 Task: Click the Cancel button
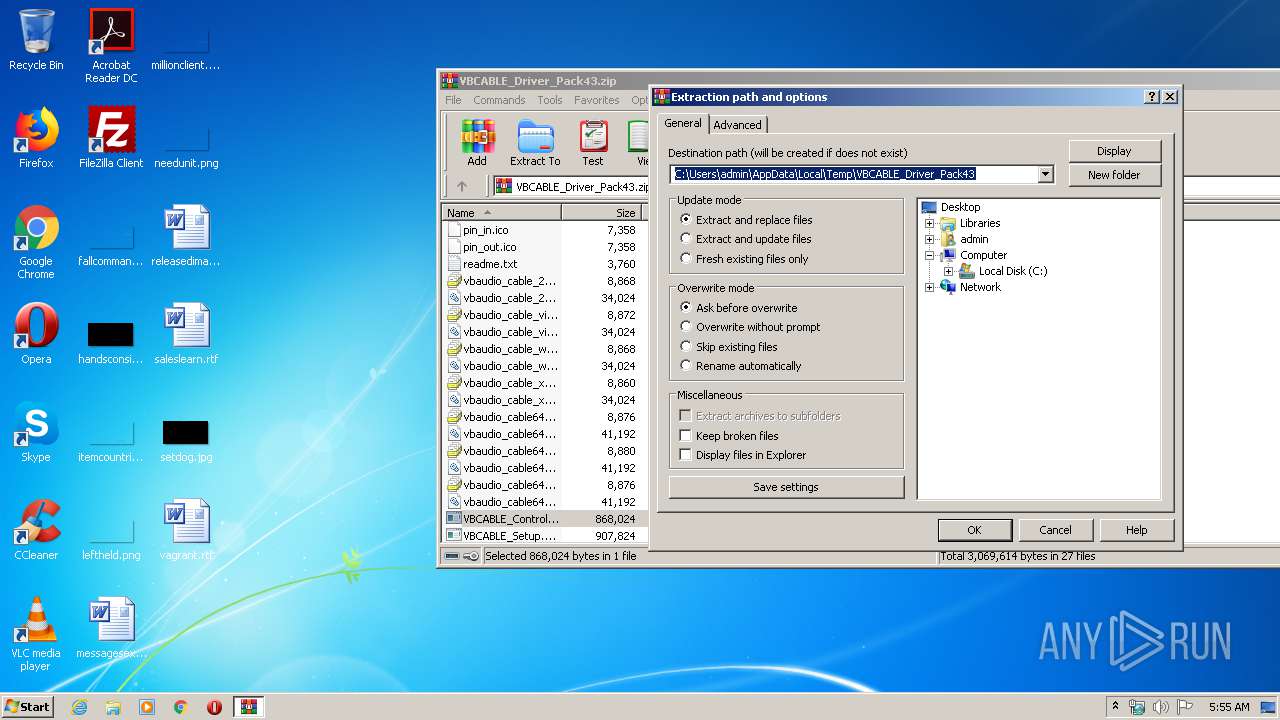click(1055, 530)
